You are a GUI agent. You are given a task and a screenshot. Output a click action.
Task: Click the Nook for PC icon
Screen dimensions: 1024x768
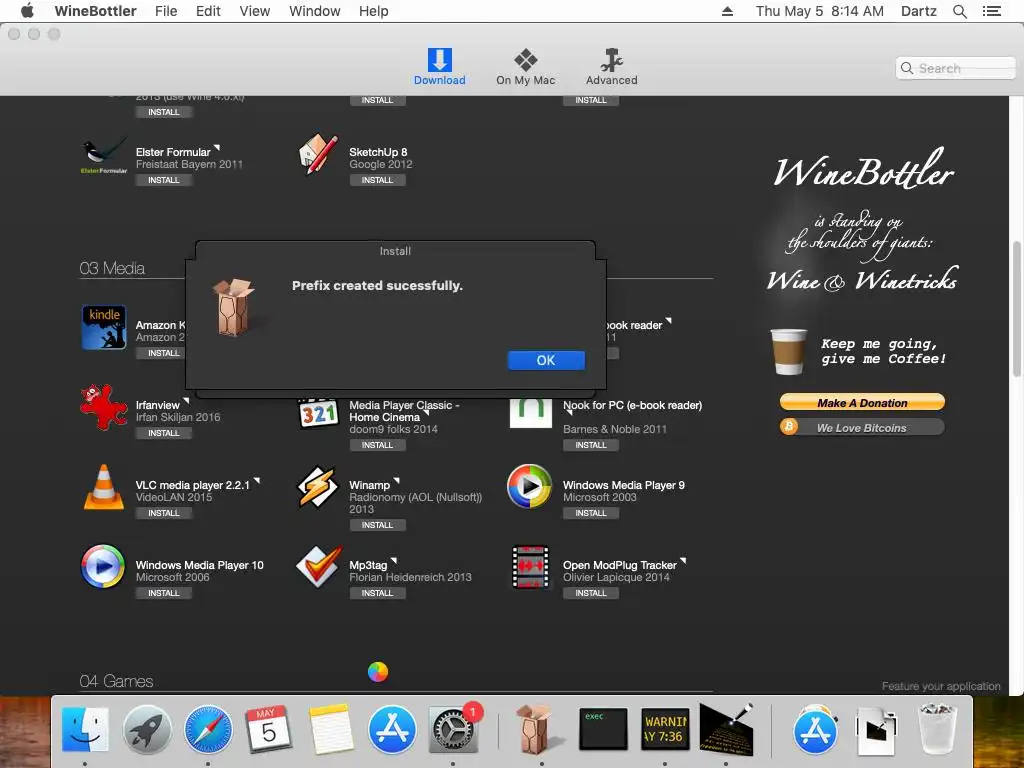(530, 413)
